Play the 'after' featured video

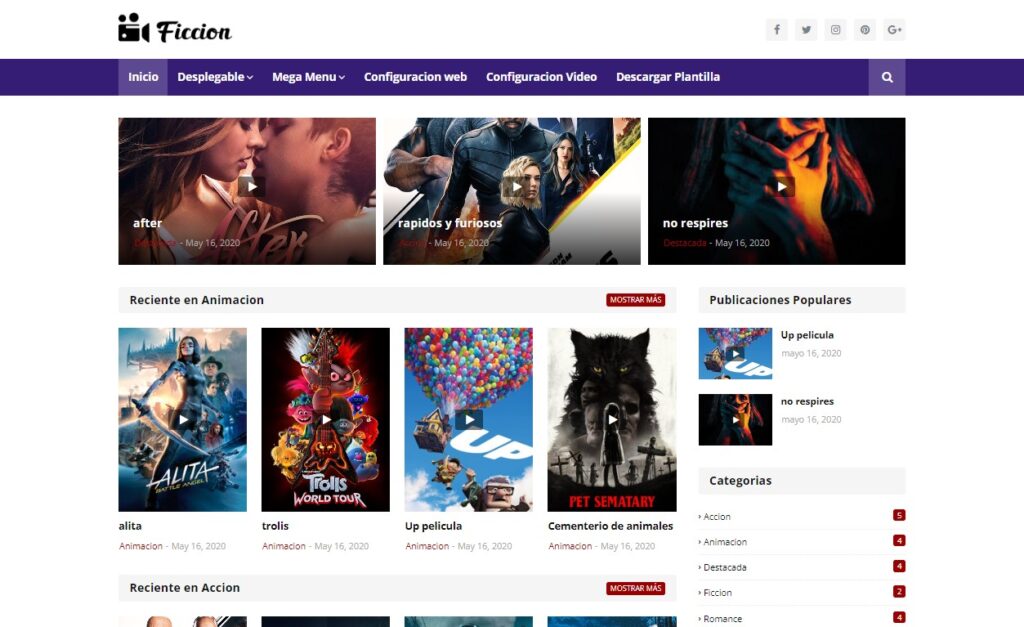[251, 187]
